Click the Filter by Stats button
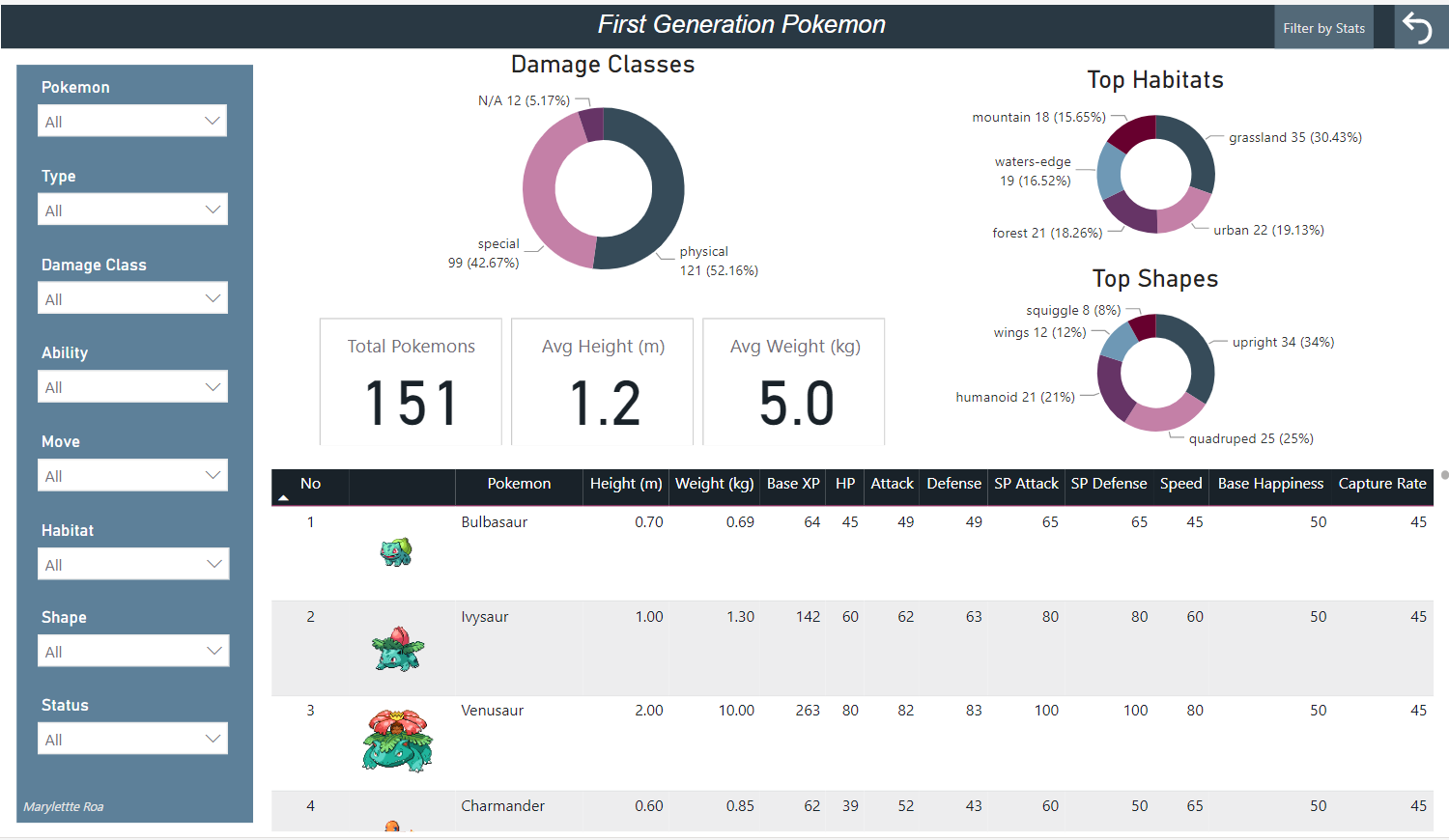Viewport: 1449px width, 840px height. (x=1323, y=28)
